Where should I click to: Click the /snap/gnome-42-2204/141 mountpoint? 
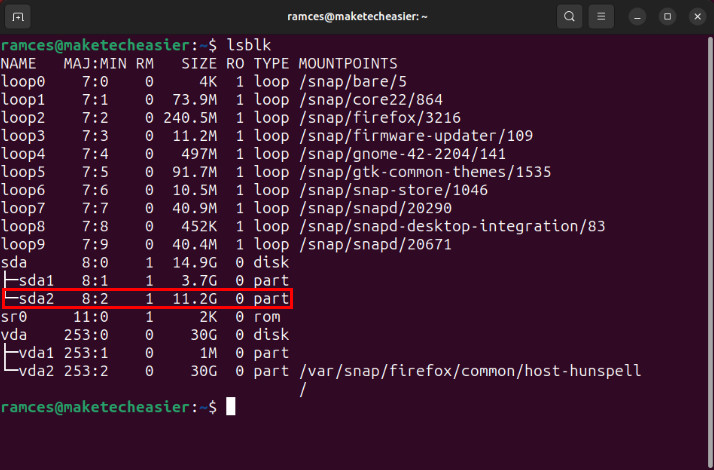(x=402, y=154)
